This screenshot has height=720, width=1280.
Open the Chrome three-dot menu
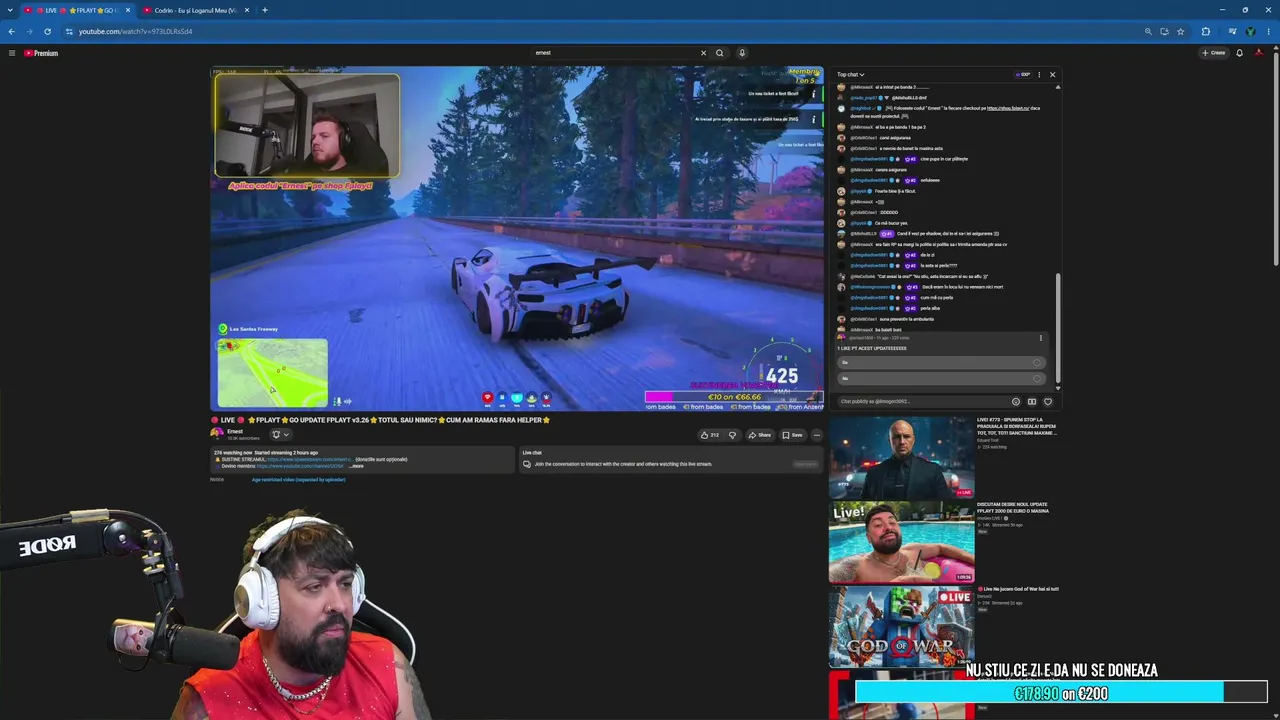1268,31
